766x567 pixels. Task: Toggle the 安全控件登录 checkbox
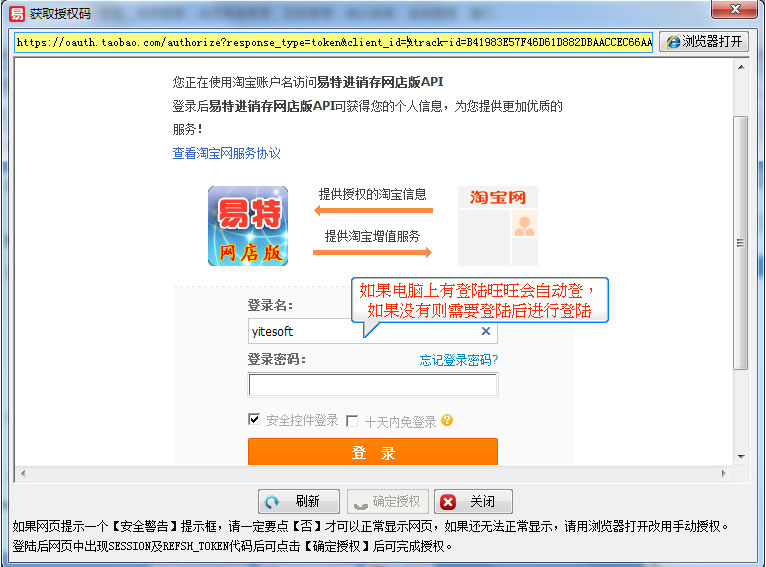(255, 420)
